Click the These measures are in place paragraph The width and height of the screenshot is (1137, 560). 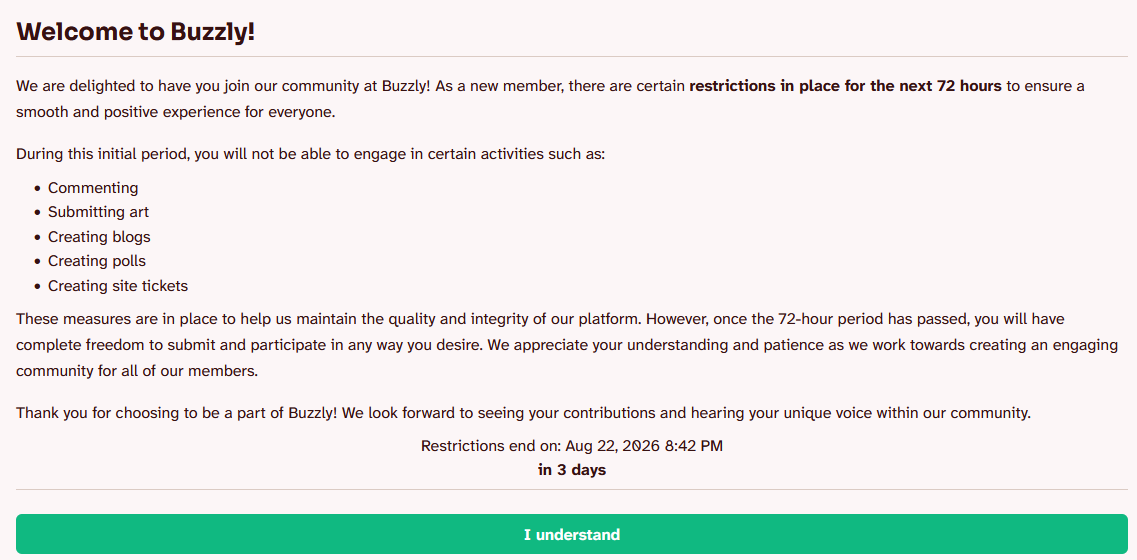(566, 345)
